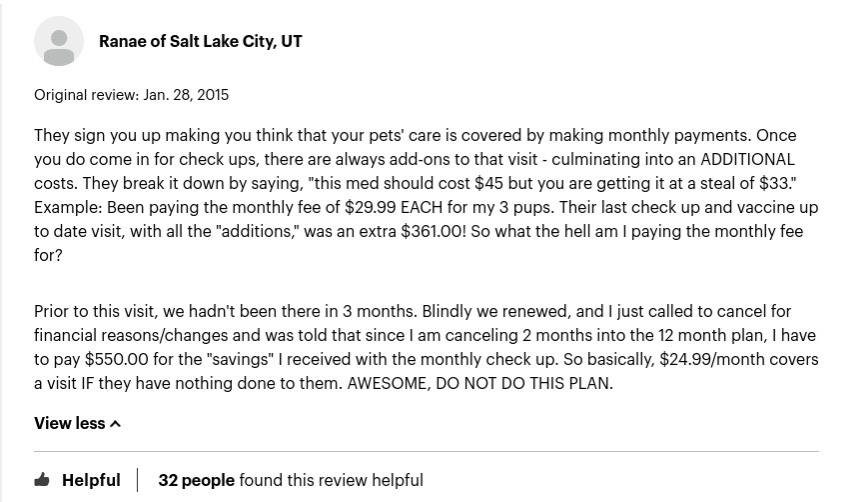
Task: Click the horizontal divider below View less
Action: point(426,451)
